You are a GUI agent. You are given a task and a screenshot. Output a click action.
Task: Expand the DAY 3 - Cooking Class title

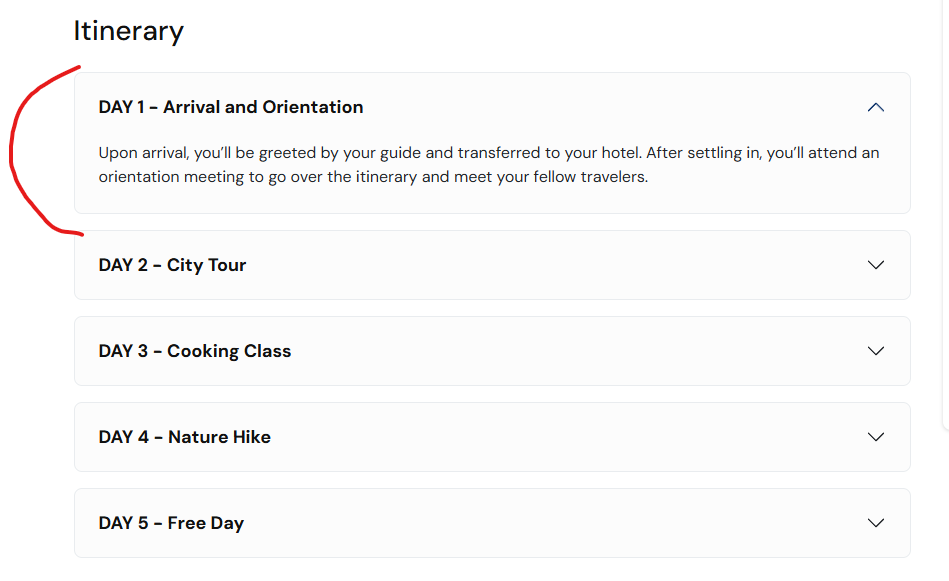195,351
